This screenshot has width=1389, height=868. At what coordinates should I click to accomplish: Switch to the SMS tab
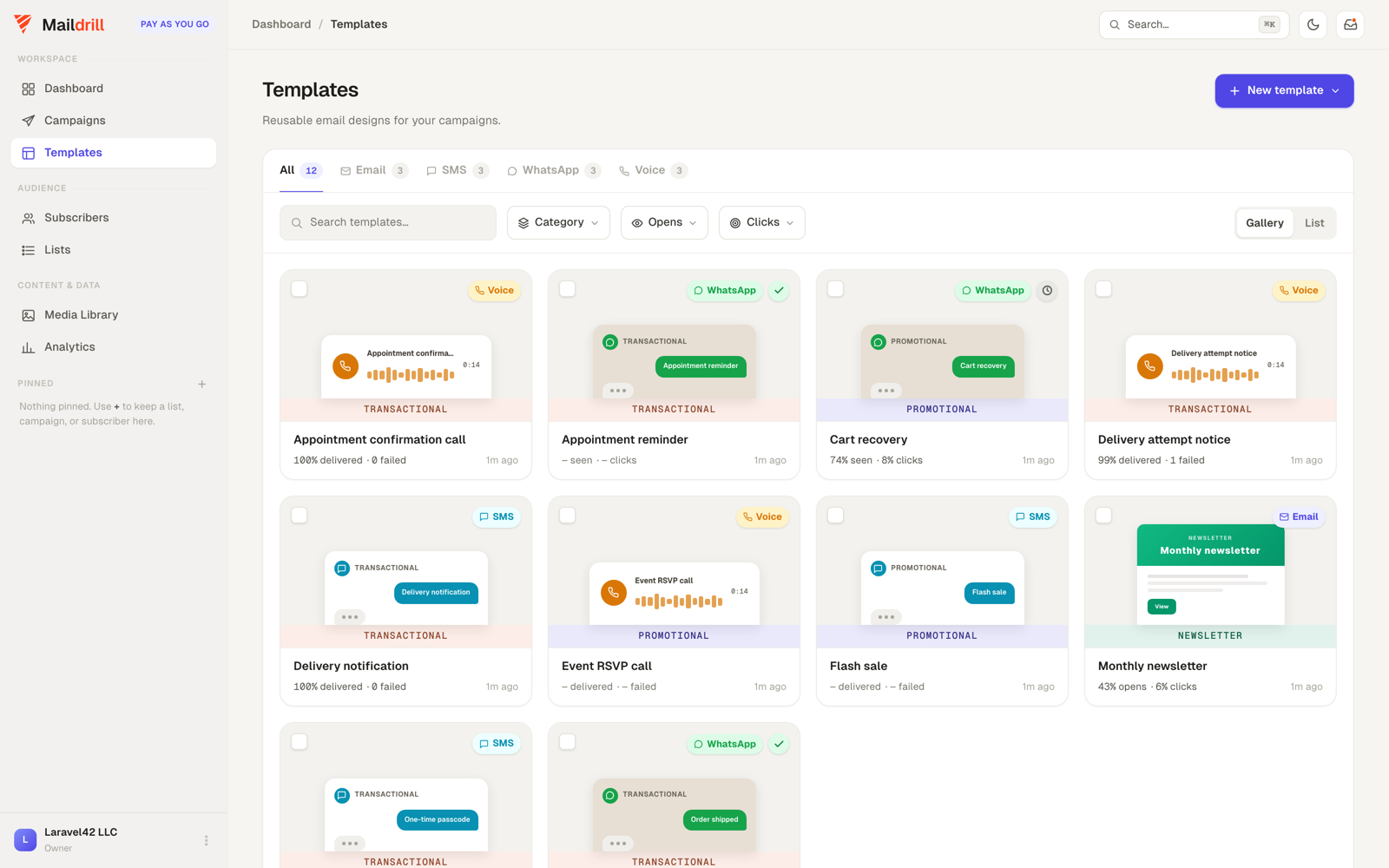pyautogui.click(x=458, y=171)
